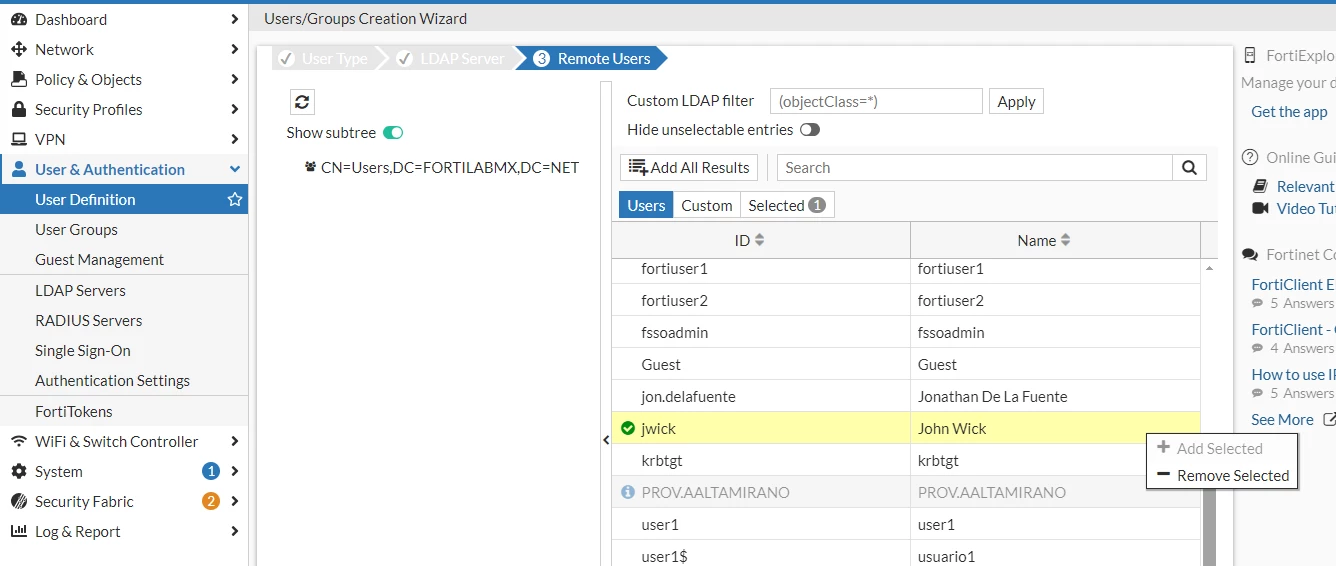
Task: Click the green check icon beside jwick
Action: (x=628, y=428)
